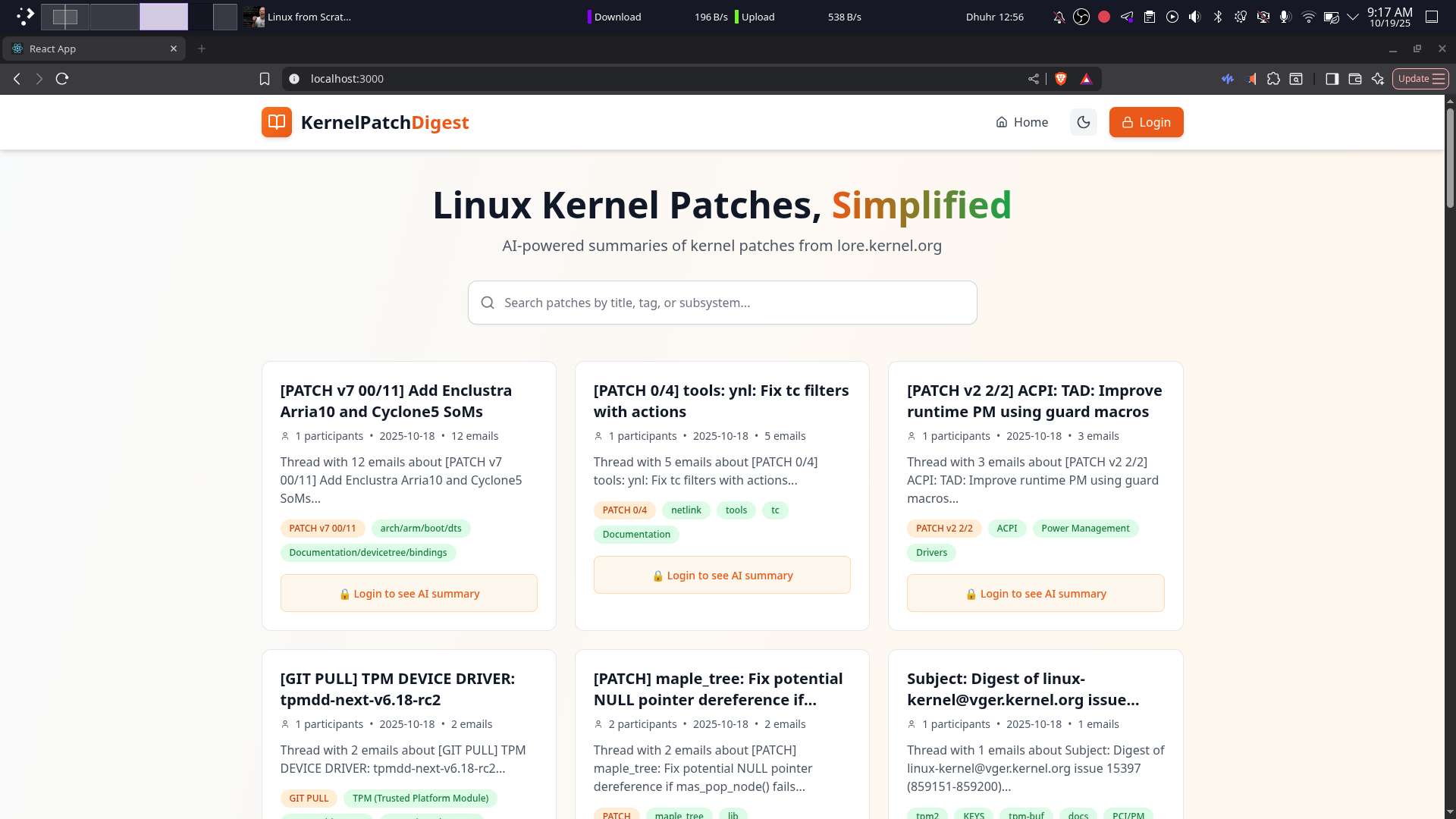Select the netlink tag chip

(x=686, y=510)
